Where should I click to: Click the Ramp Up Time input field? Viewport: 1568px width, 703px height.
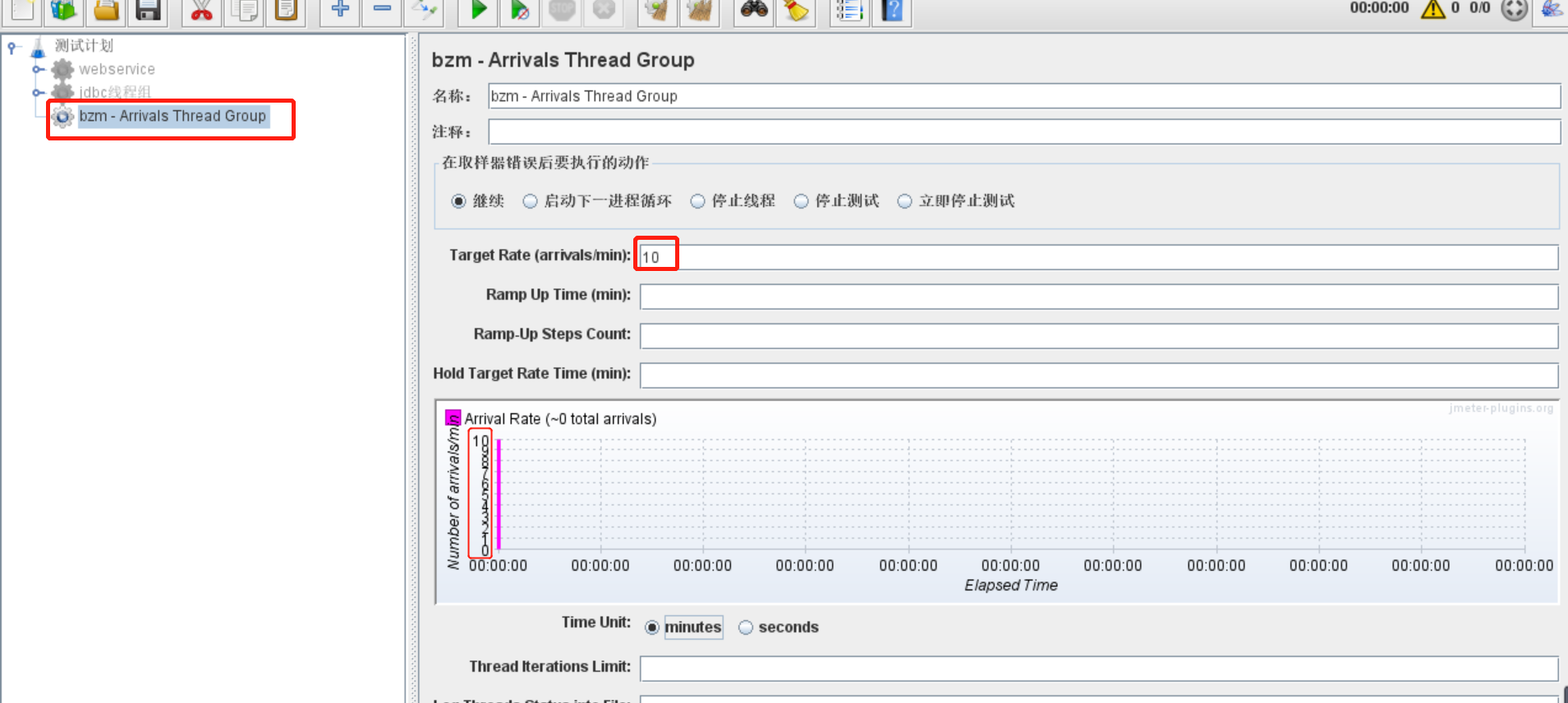click(x=1098, y=296)
